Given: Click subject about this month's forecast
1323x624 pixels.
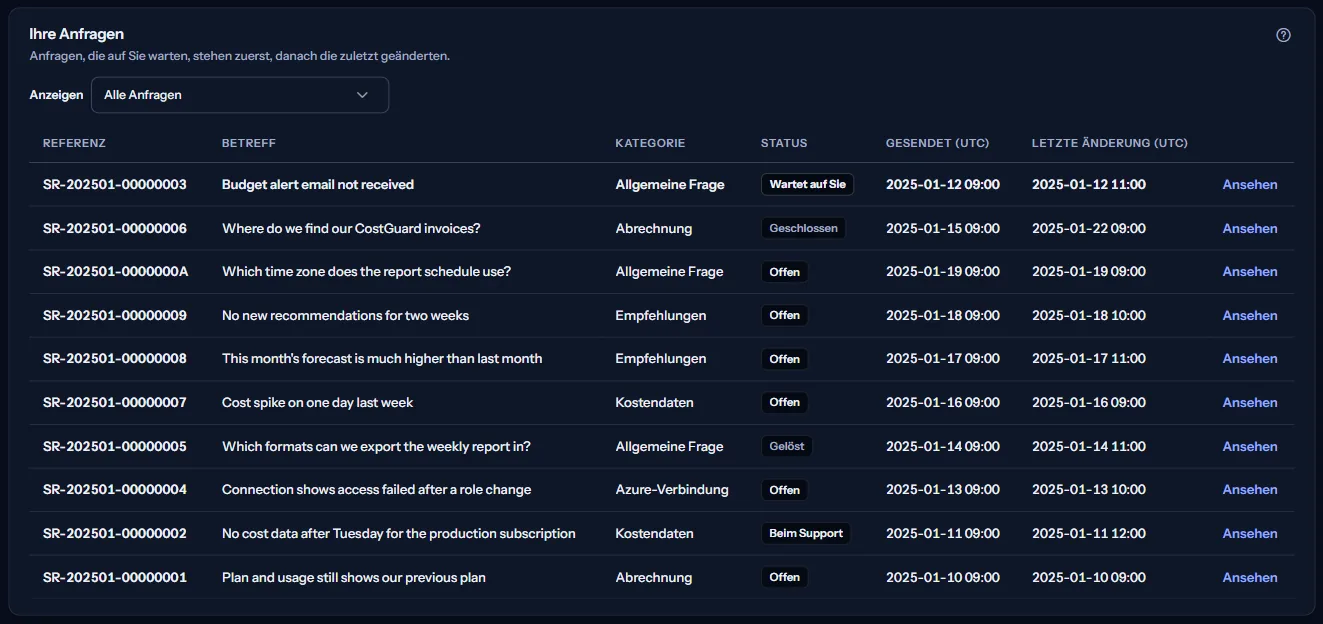Looking at the screenshot, I should (382, 359).
